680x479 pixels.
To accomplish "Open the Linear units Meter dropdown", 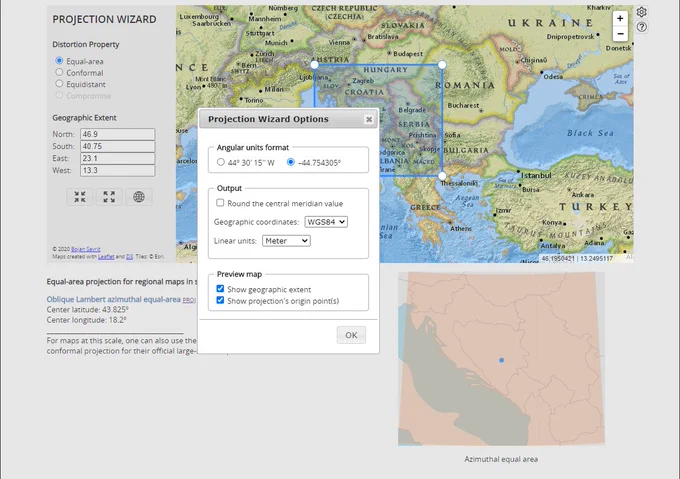I will [286, 241].
